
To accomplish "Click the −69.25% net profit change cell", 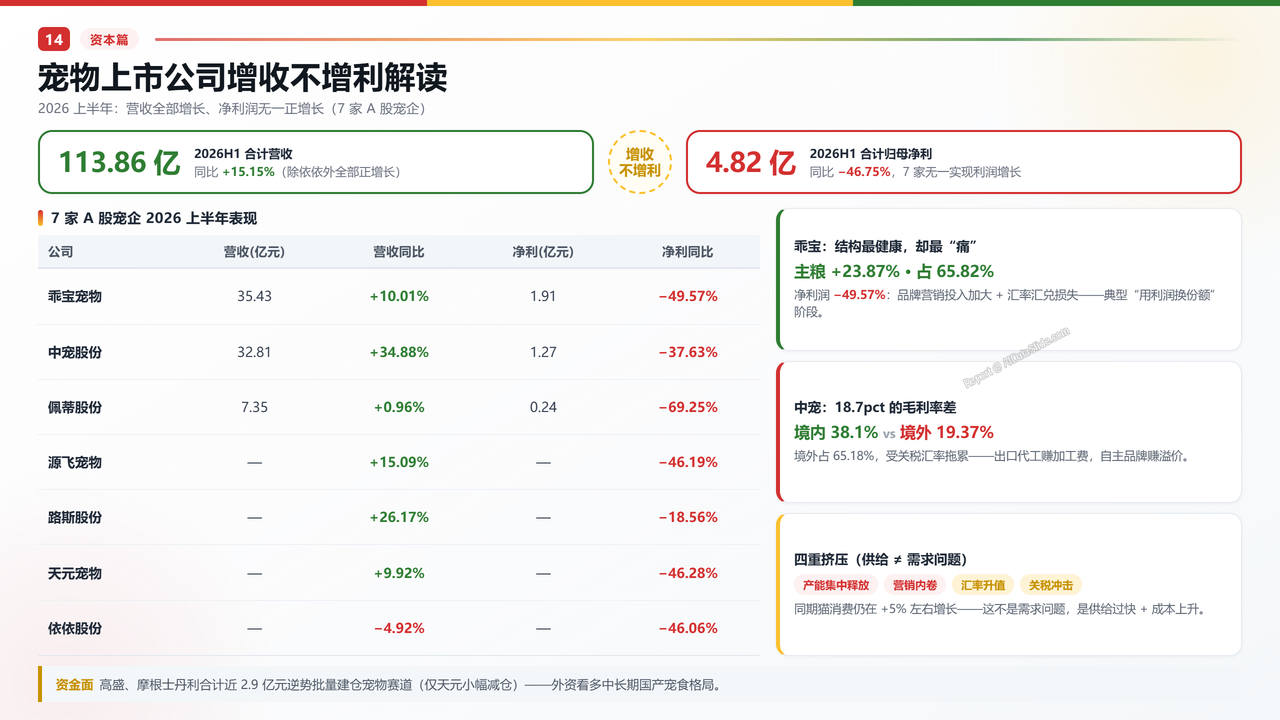I will pos(688,408).
